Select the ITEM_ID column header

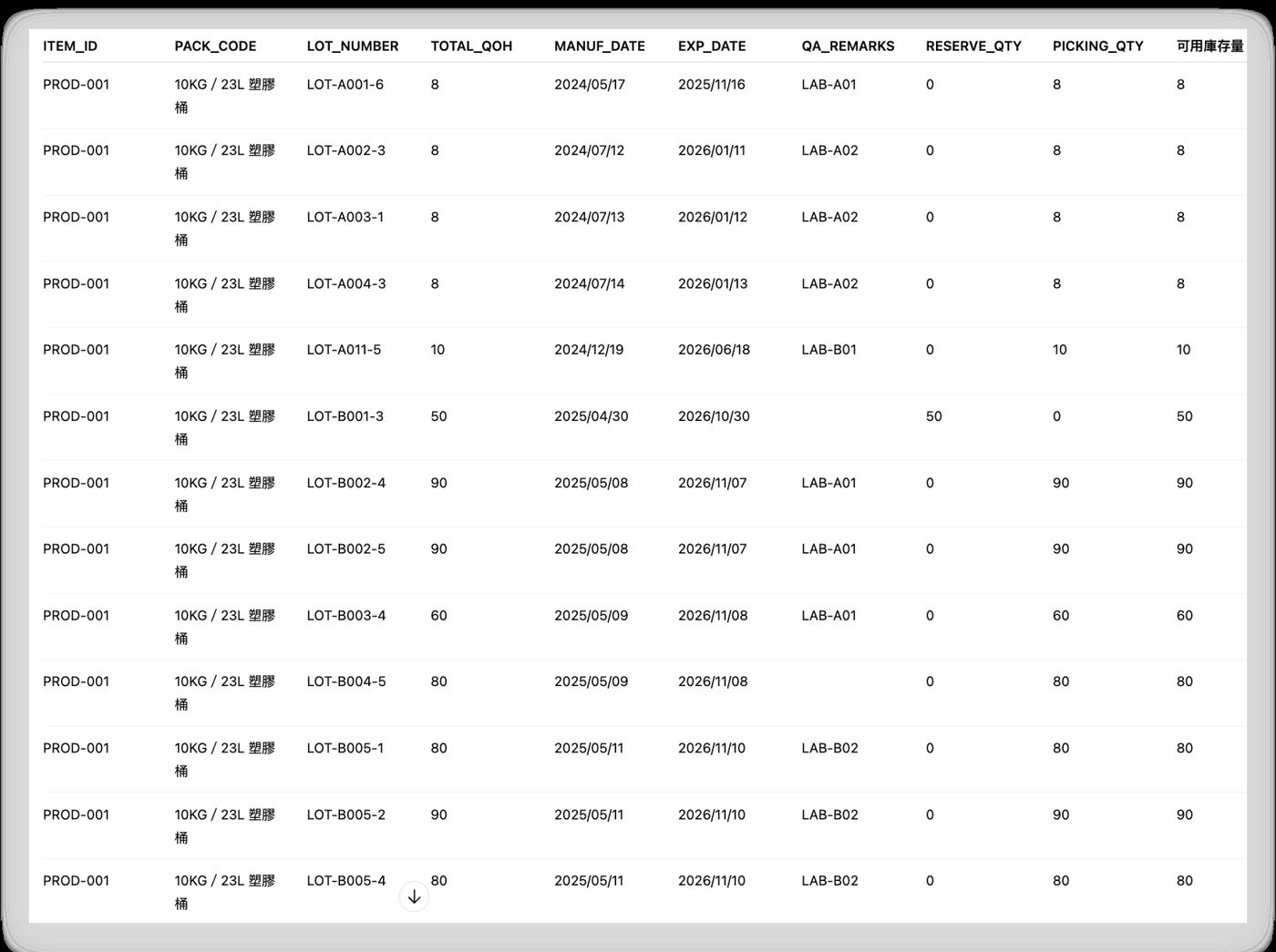[x=70, y=46]
